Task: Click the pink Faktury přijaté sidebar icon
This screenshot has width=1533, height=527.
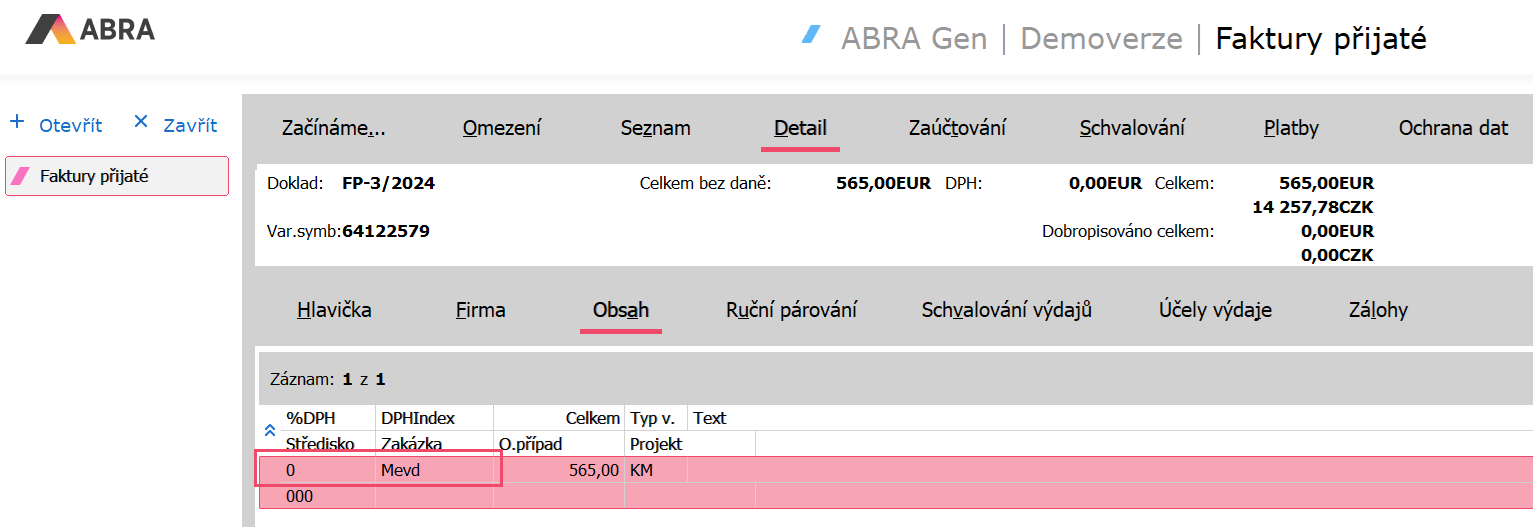Action: (20, 176)
